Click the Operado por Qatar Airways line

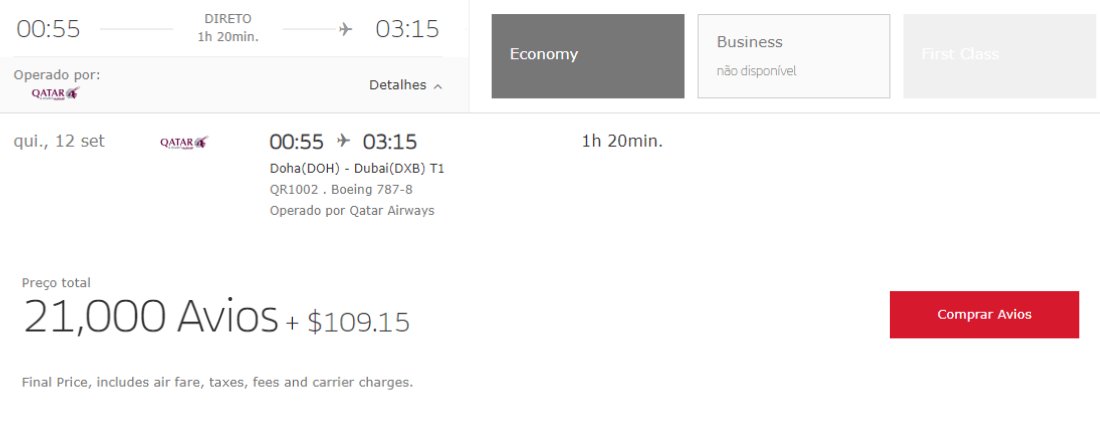352,210
